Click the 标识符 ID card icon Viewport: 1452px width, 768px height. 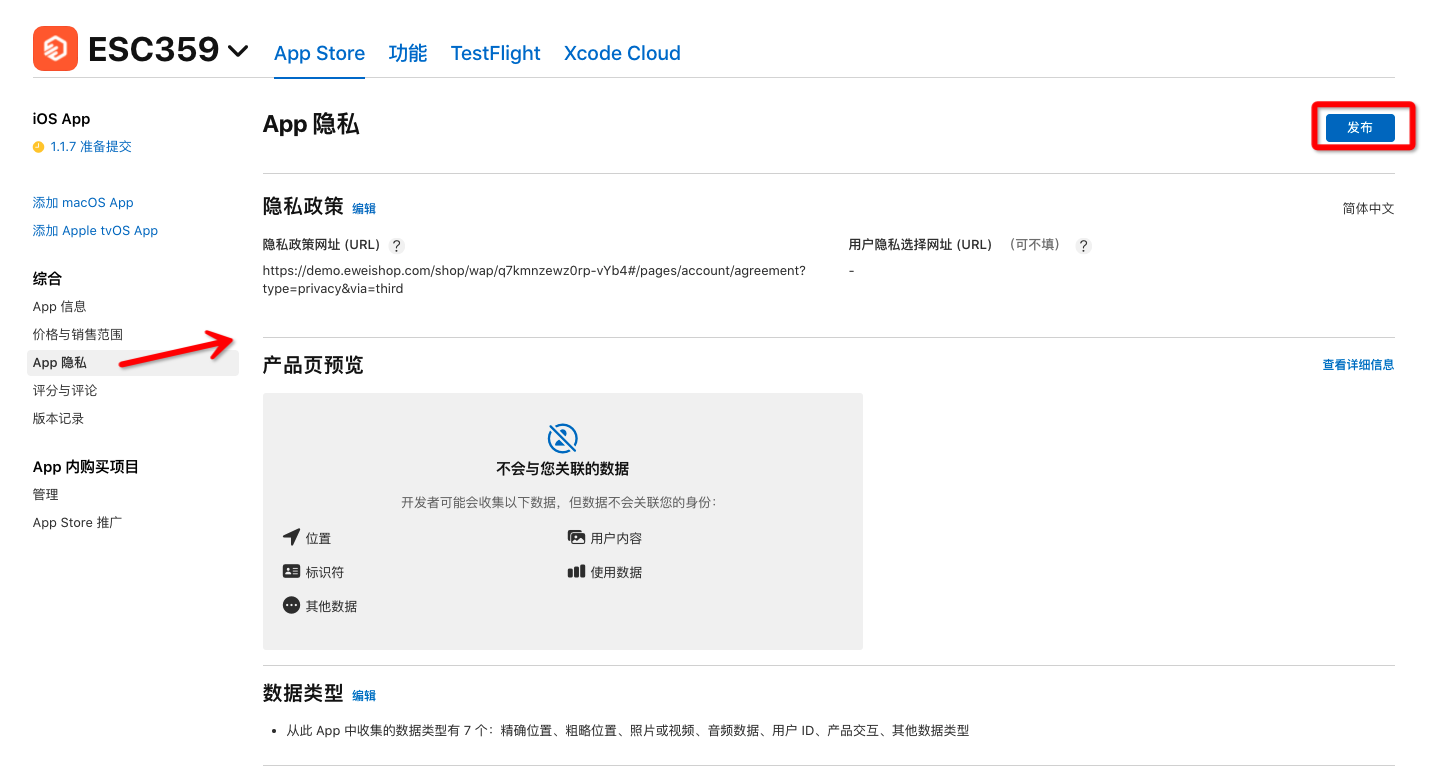click(291, 572)
